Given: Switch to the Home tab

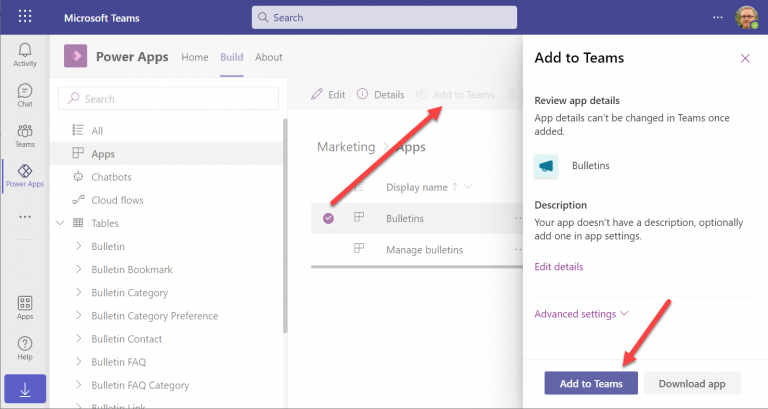Looking at the screenshot, I should click(195, 57).
